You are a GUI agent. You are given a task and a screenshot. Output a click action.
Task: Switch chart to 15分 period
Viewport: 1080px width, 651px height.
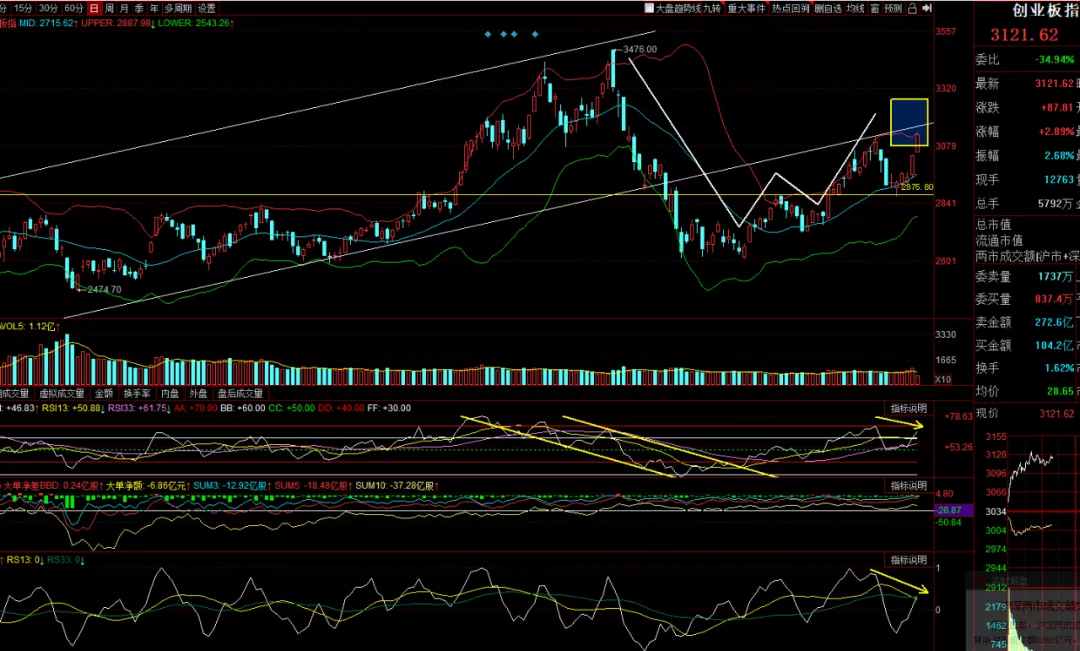pos(23,8)
